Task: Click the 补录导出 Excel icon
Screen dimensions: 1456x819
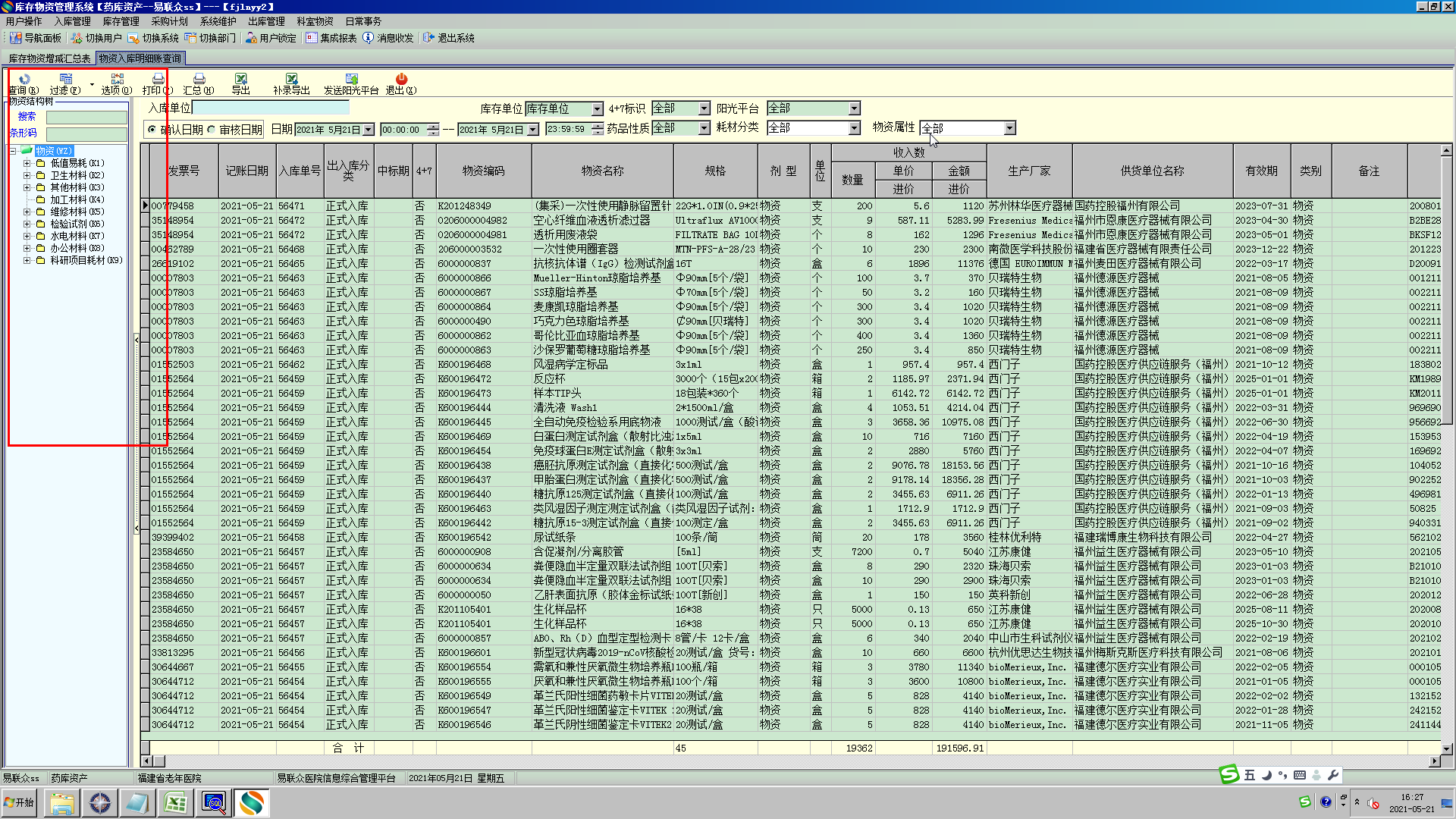Action: point(291,80)
